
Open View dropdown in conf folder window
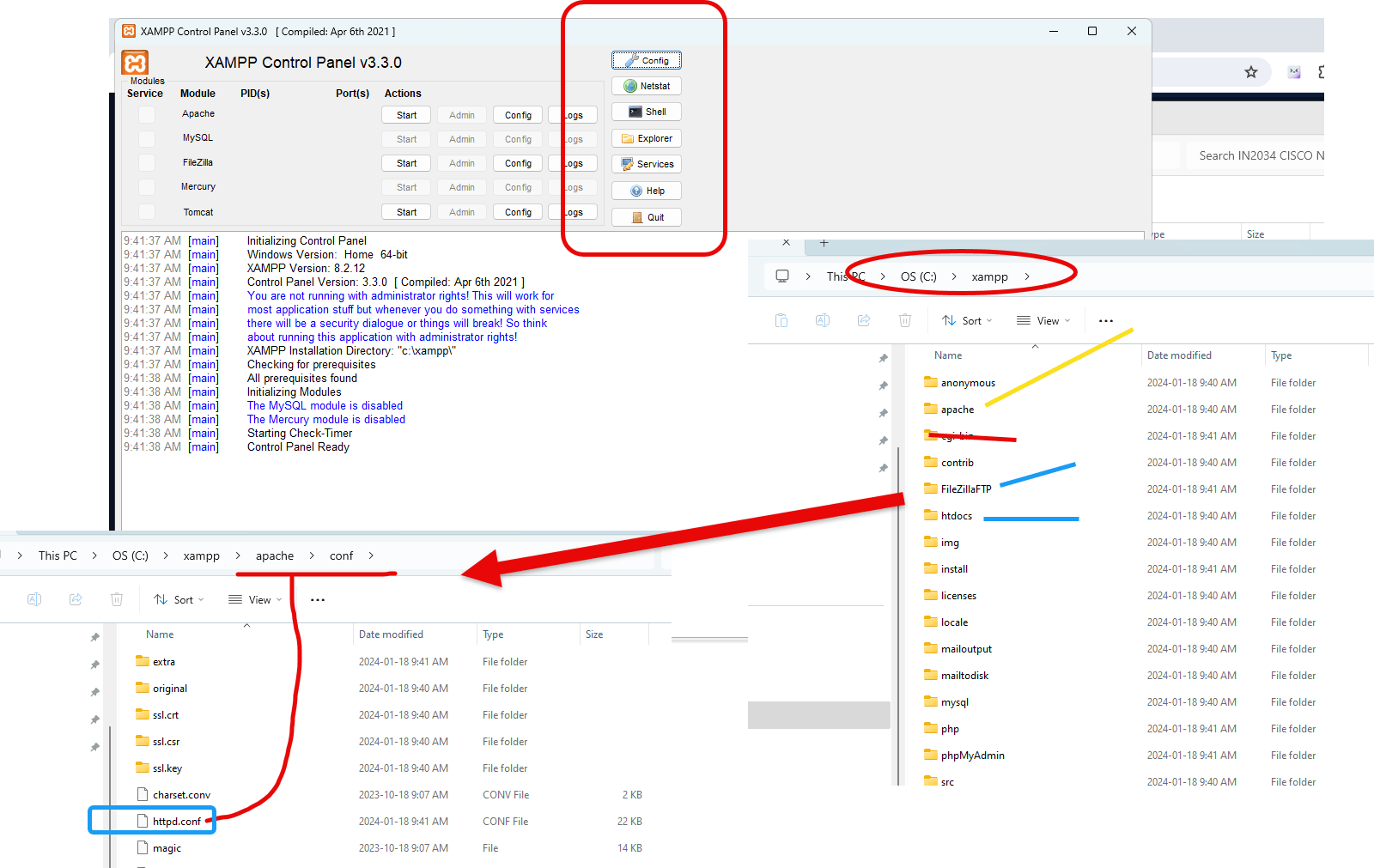255,599
